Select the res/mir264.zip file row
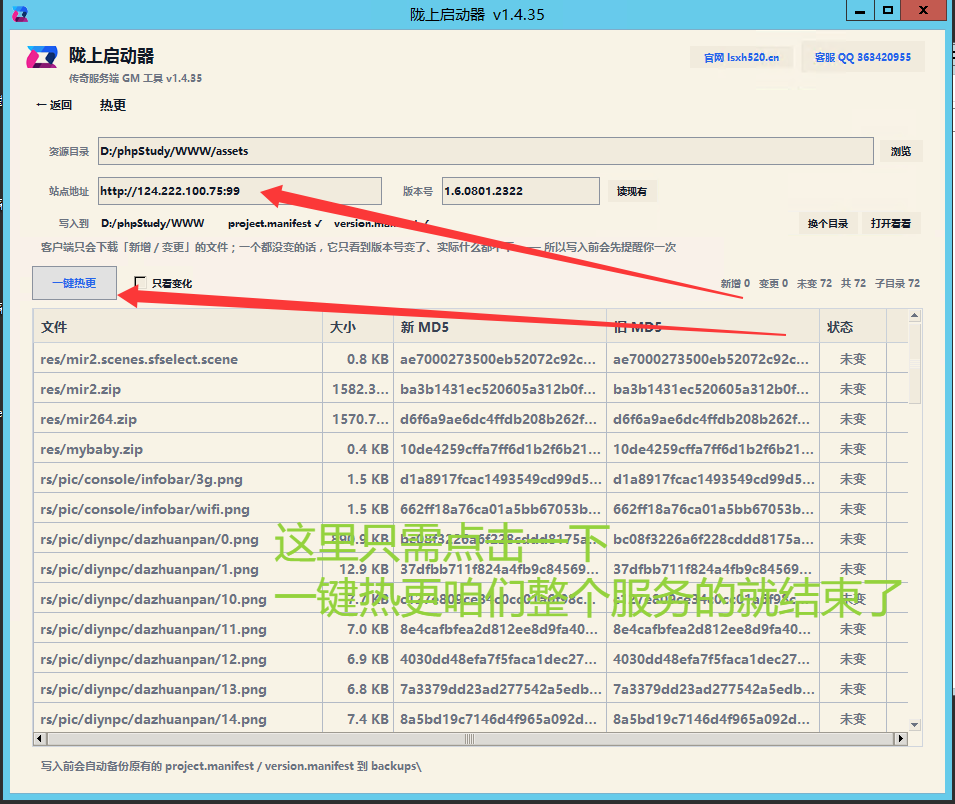This screenshot has height=804, width=955. [470, 419]
